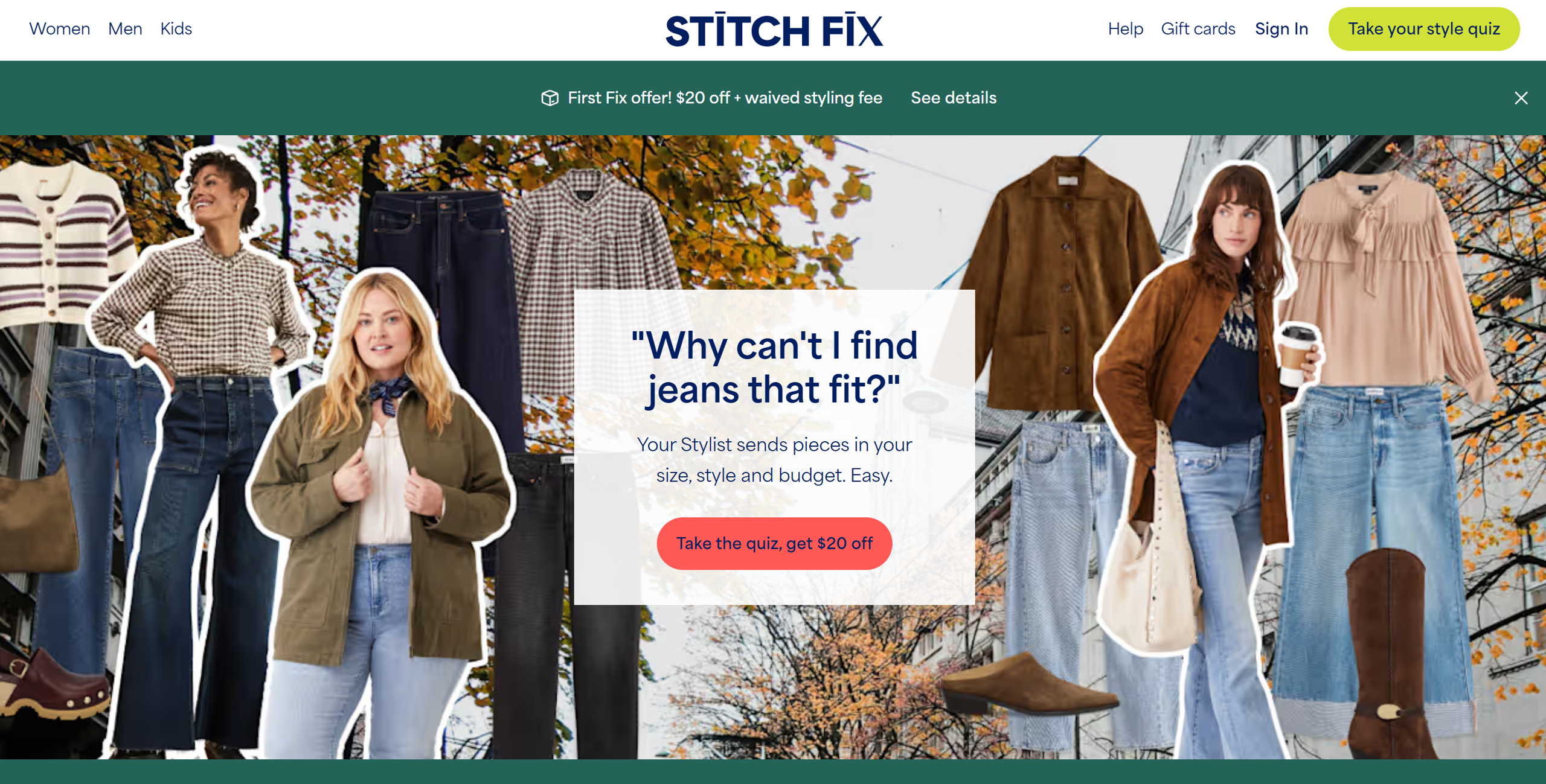
Task: Go to the Help page
Action: click(x=1125, y=29)
